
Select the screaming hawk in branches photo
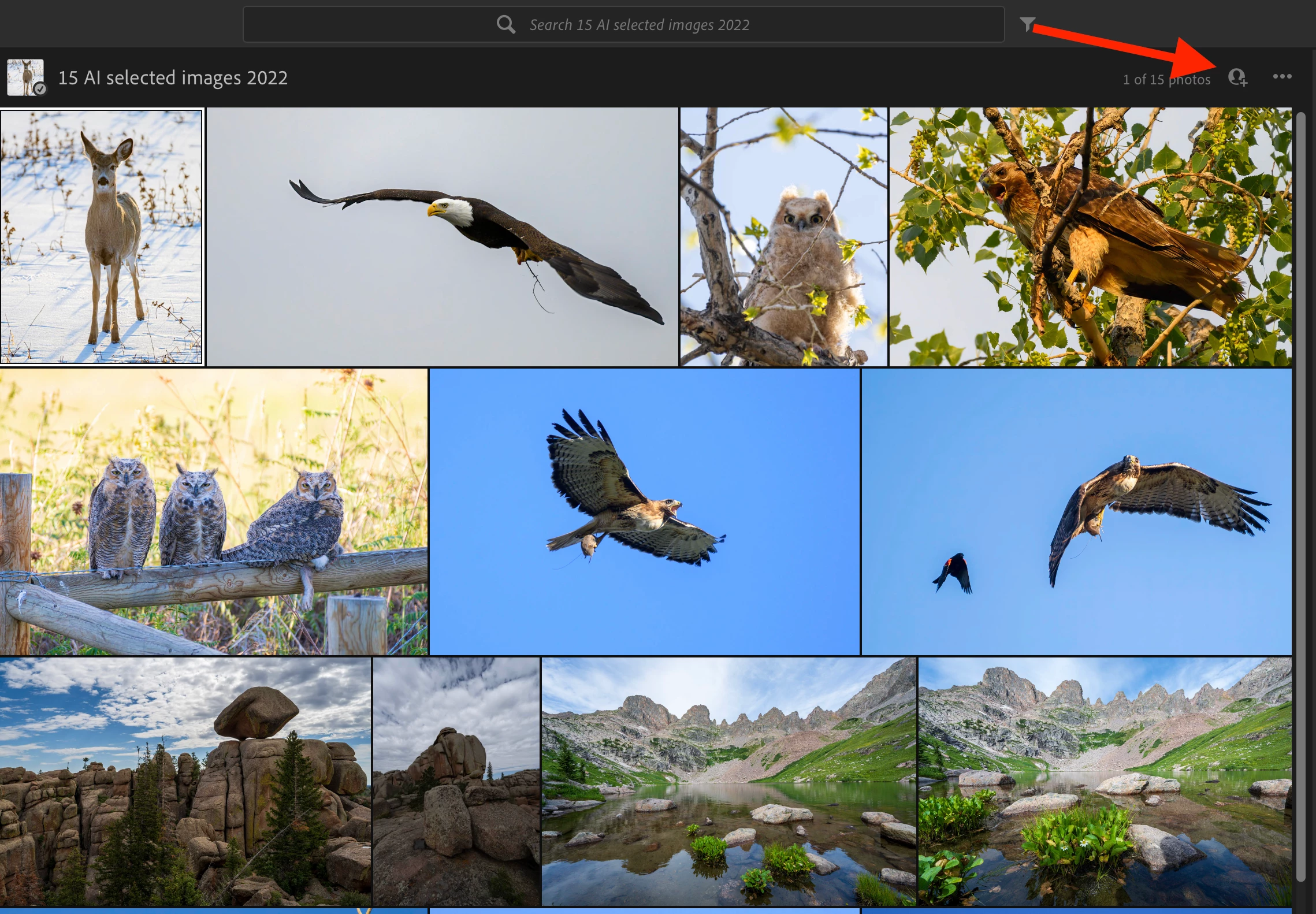(1090, 237)
